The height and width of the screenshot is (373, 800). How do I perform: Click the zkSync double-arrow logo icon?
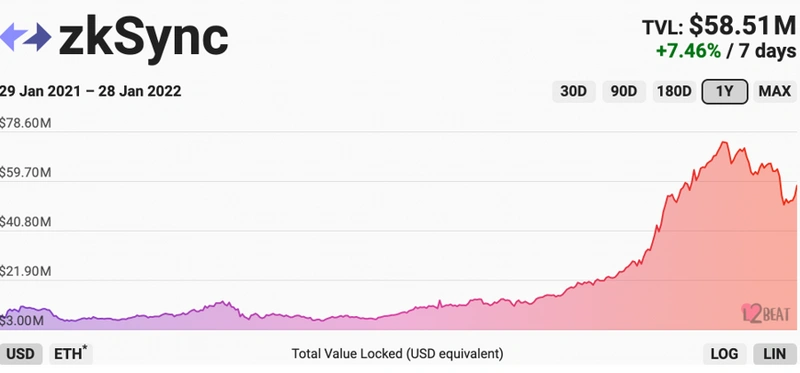[26, 37]
